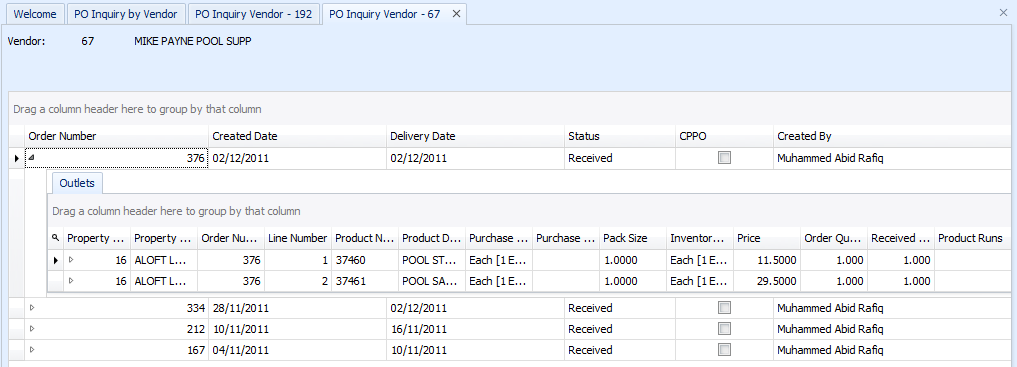
Task: Click POOL SA... product description cell
Action: coord(432,281)
